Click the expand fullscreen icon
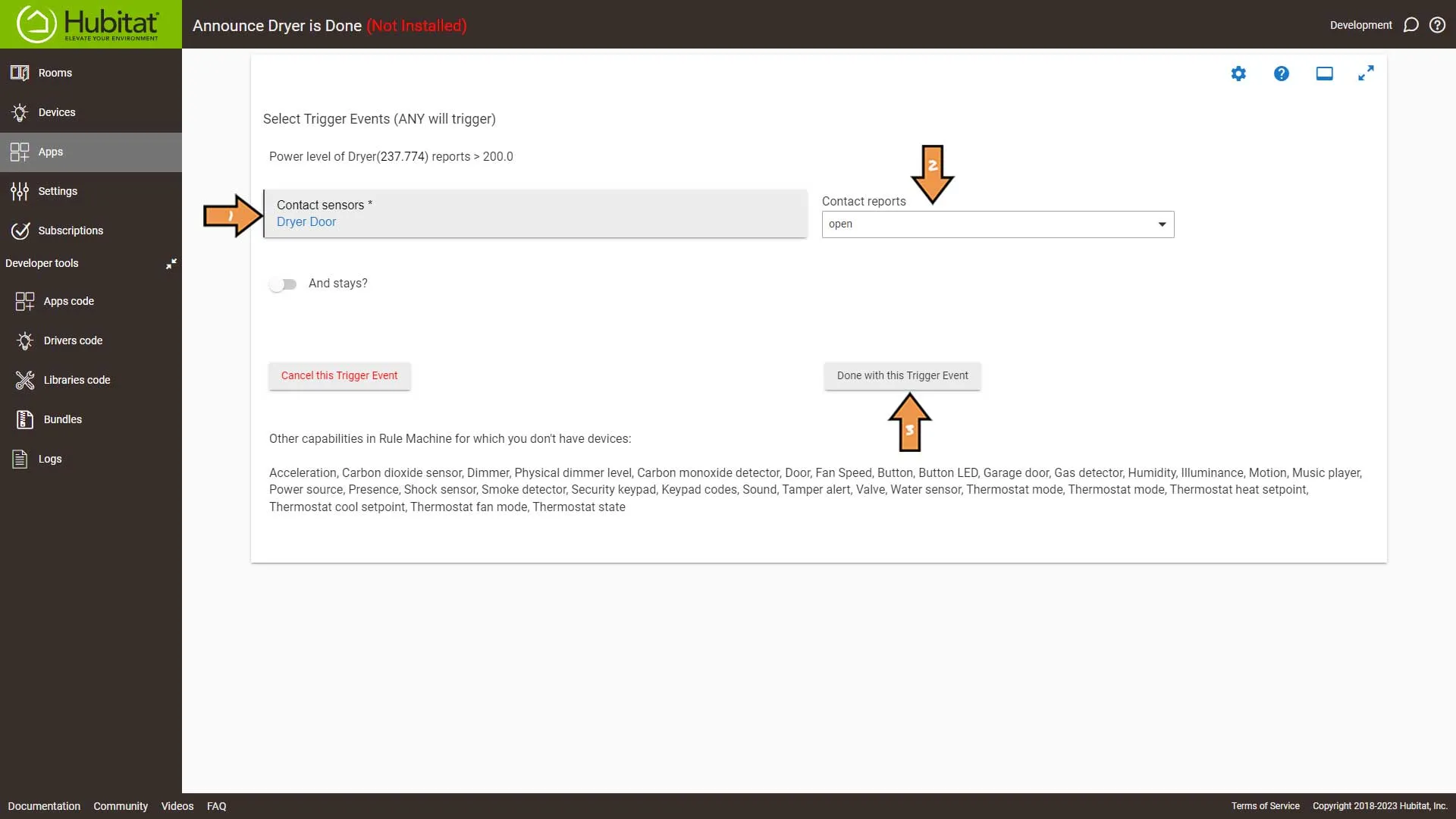Viewport: 1456px width, 819px height. click(x=1366, y=73)
